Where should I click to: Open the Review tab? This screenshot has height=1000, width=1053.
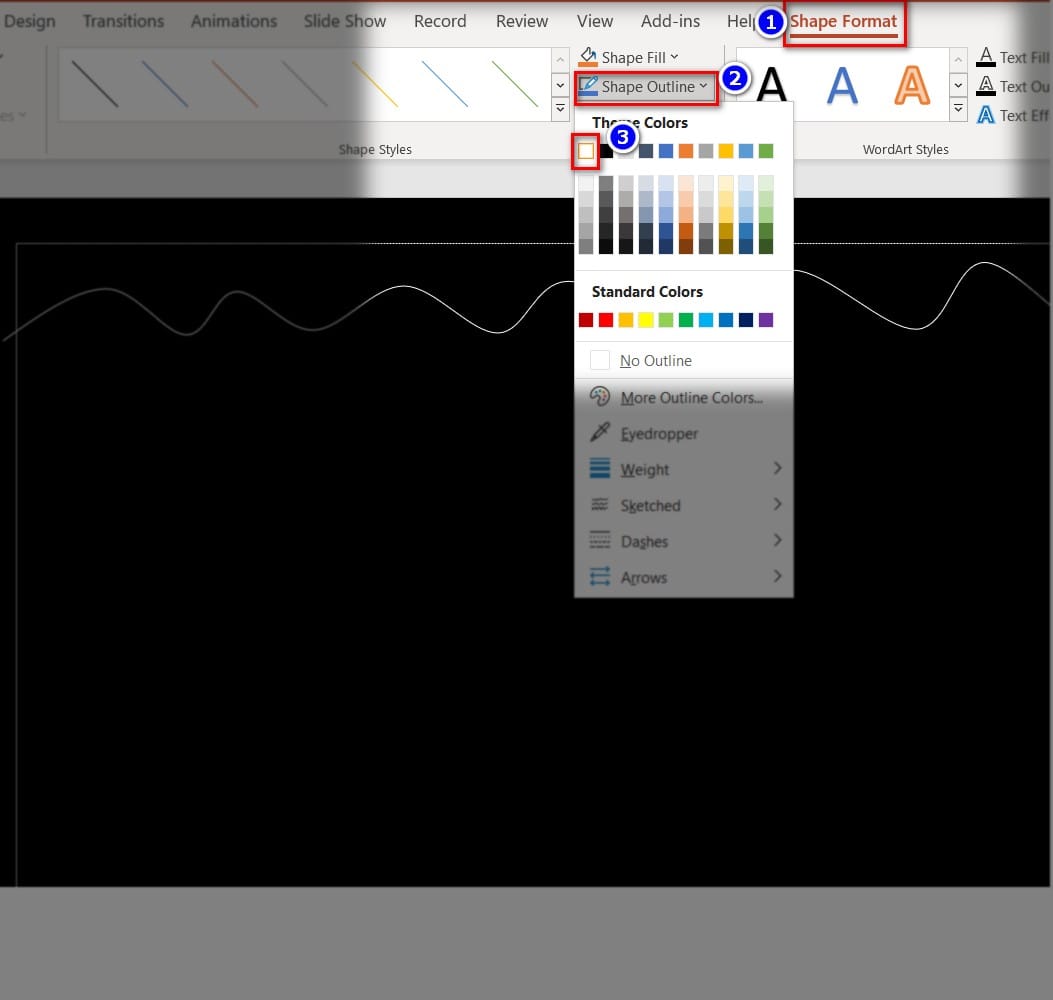(522, 21)
